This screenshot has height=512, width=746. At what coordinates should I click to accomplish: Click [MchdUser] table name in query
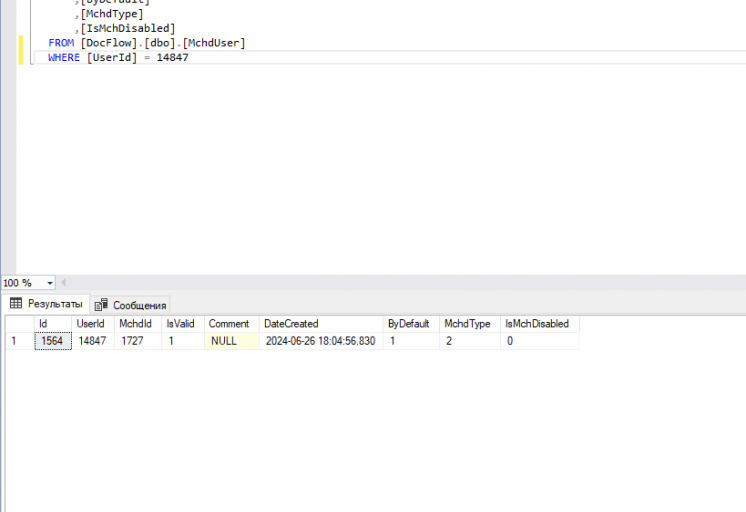[x=214, y=43]
